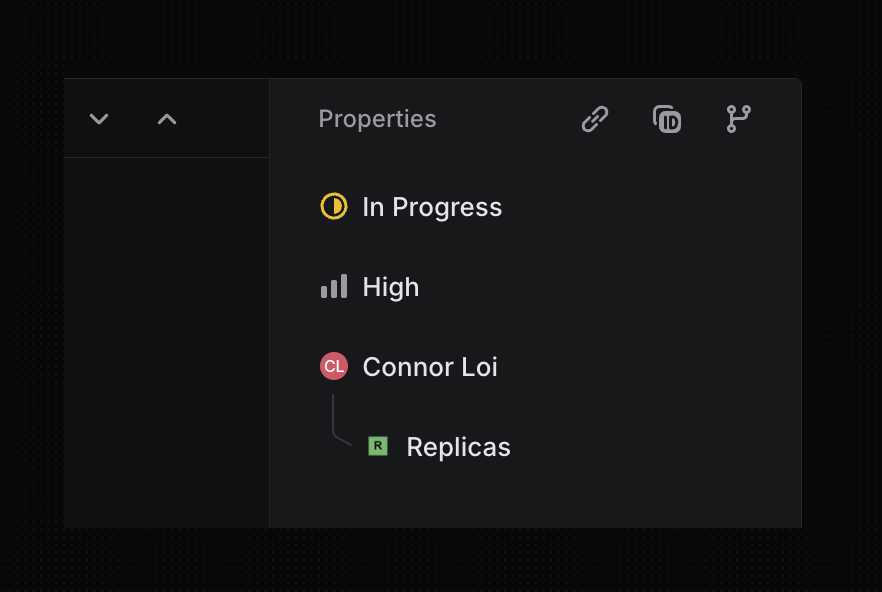Click the git branch name icon
The width and height of the screenshot is (882, 592).
pyautogui.click(x=738, y=119)
